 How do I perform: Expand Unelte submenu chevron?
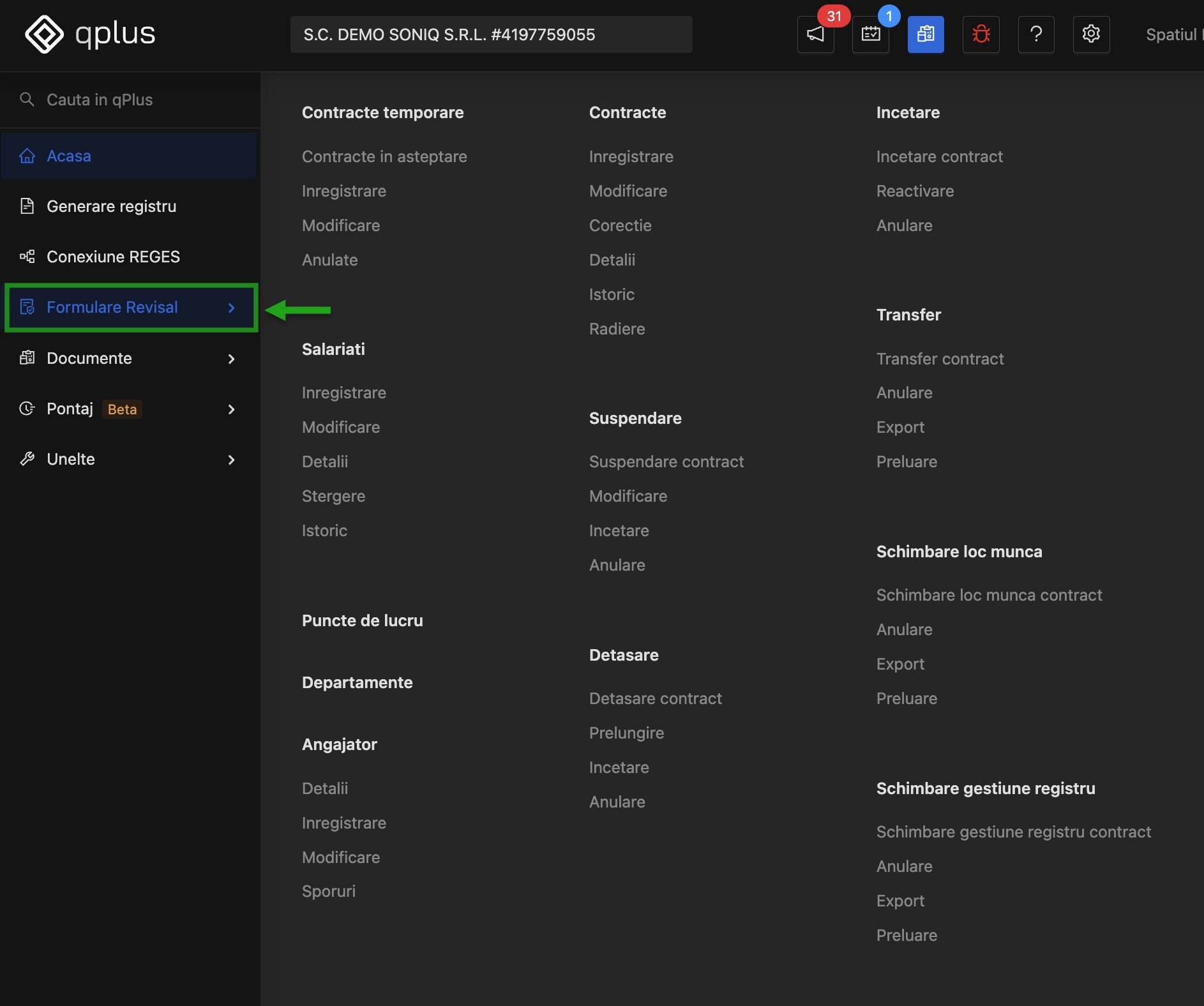point(232,460)
